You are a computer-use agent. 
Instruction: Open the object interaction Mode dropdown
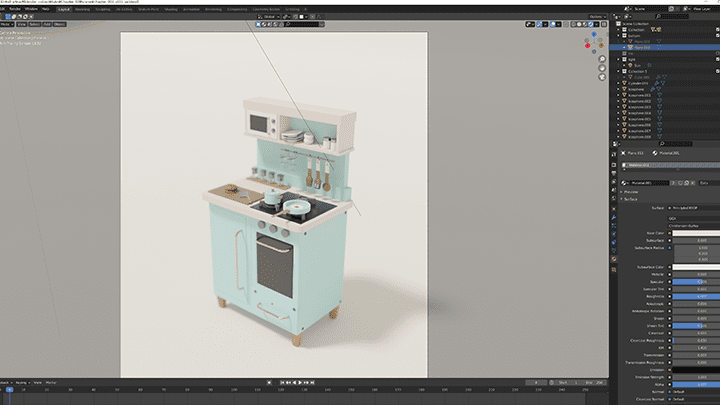pyautogui.click(x=7, y=24)
